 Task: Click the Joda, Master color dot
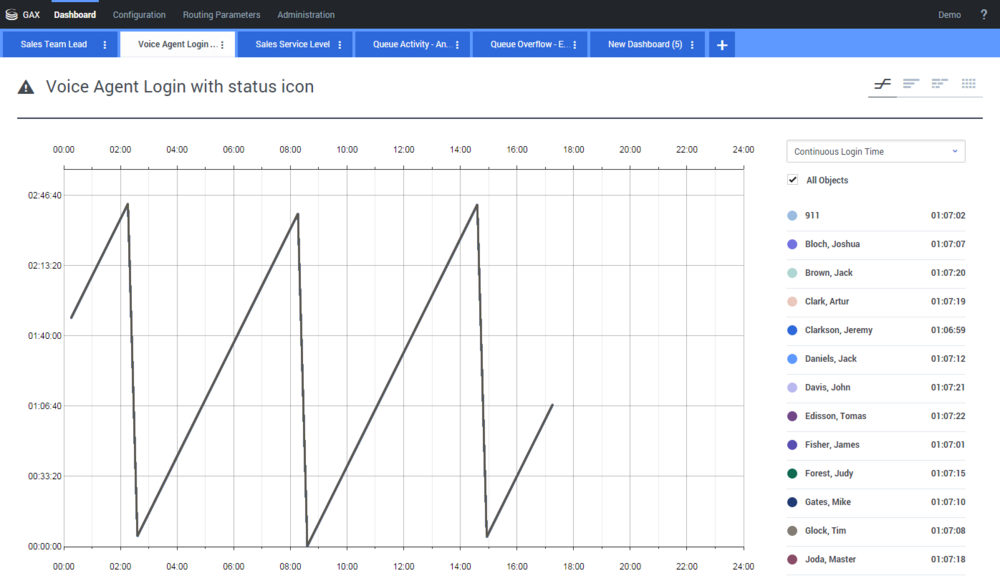(792, 559)
